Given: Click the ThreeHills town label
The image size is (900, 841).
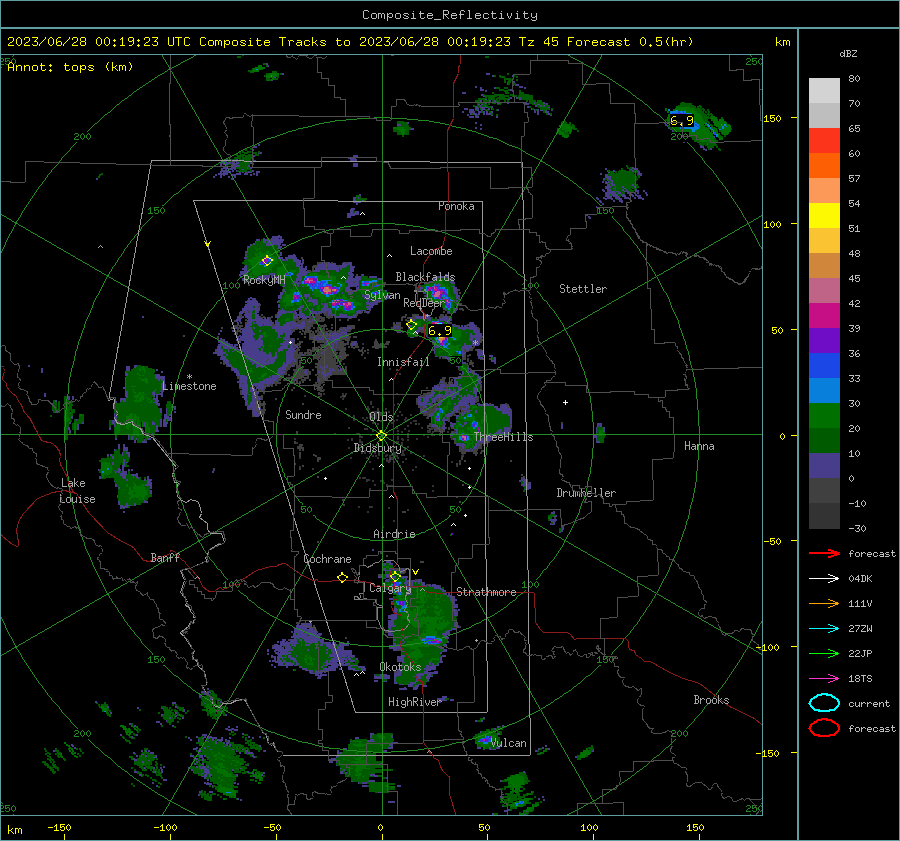Looking at the screenshot, I should (x=503, y=437).
